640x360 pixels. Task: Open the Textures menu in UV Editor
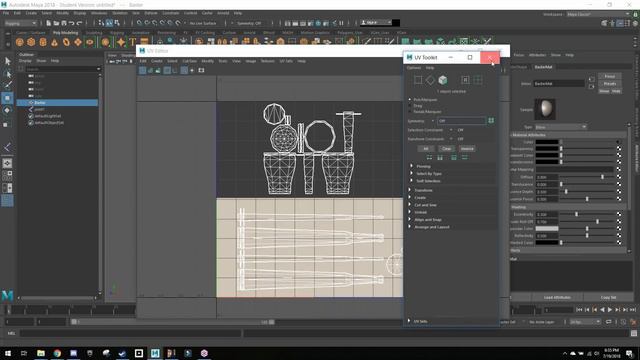click(x=267, y=61)
